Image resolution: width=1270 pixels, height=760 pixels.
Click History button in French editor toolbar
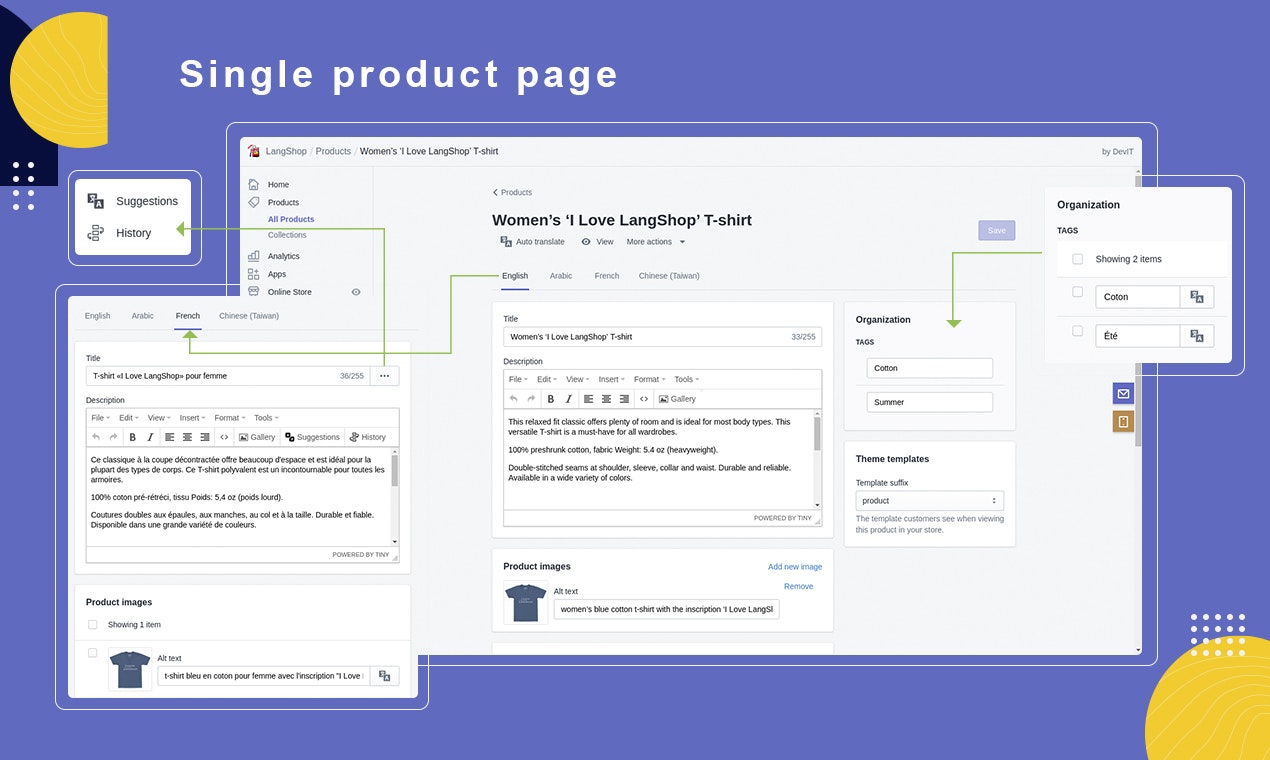tap(367, 437)
